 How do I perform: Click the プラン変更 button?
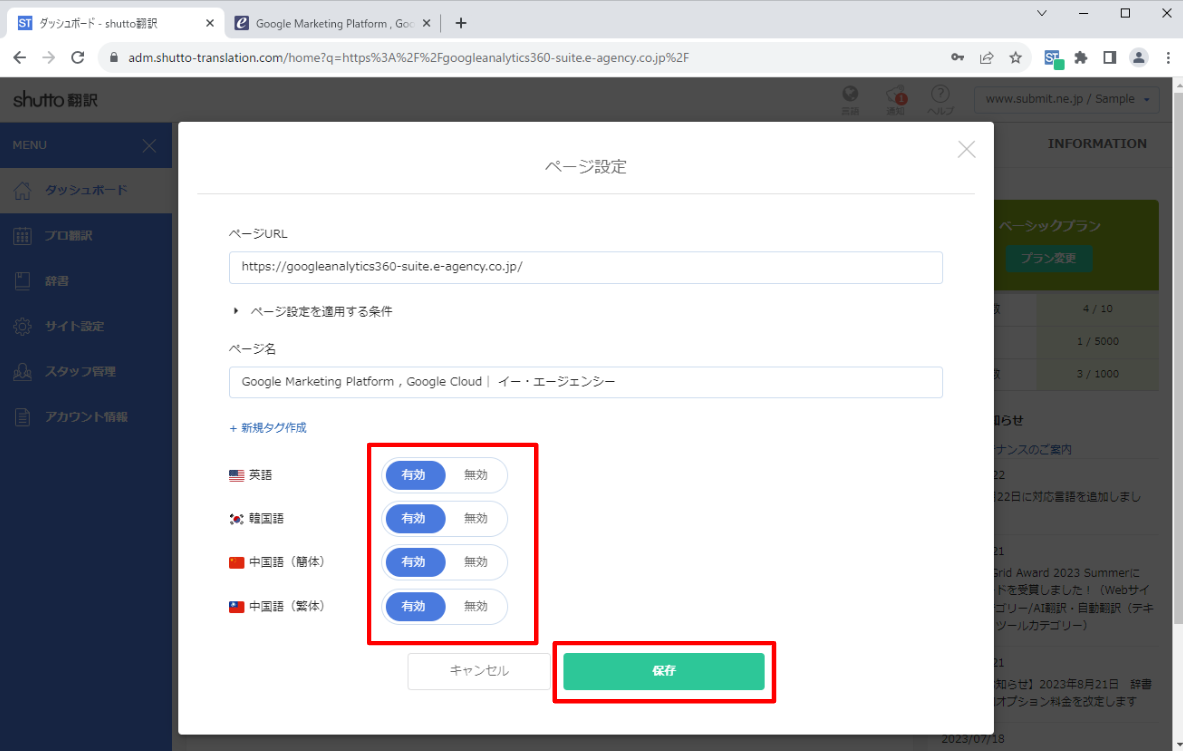(x=1048, y=258)
